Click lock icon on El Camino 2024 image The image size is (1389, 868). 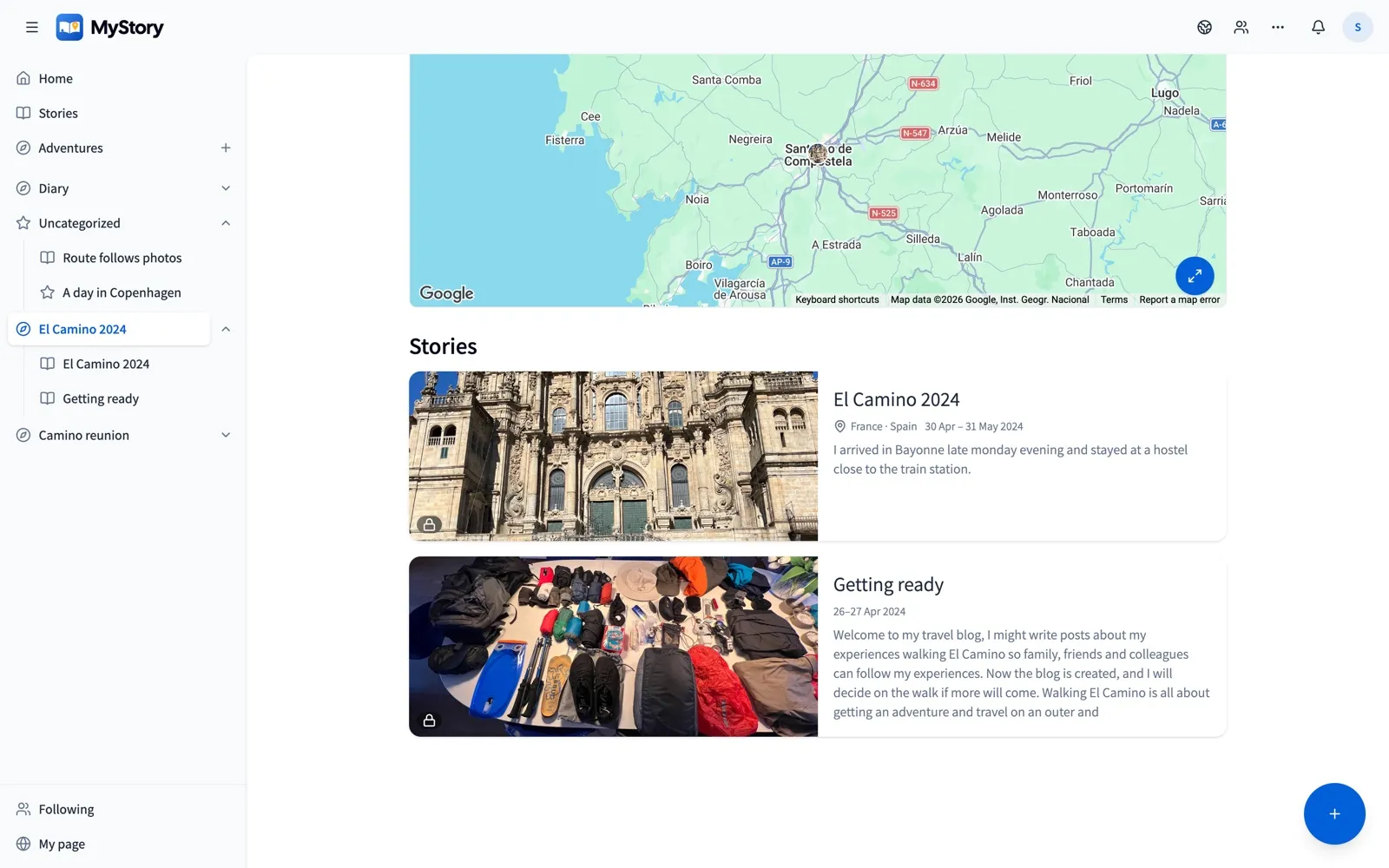click(429, 525)
